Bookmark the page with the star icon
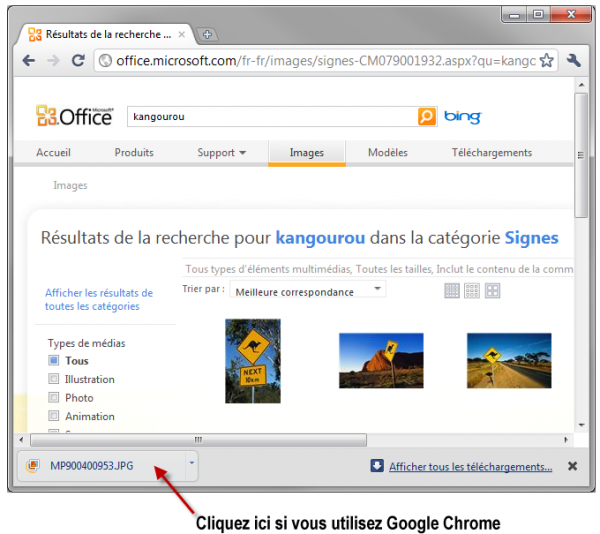 tap(546, 60)
